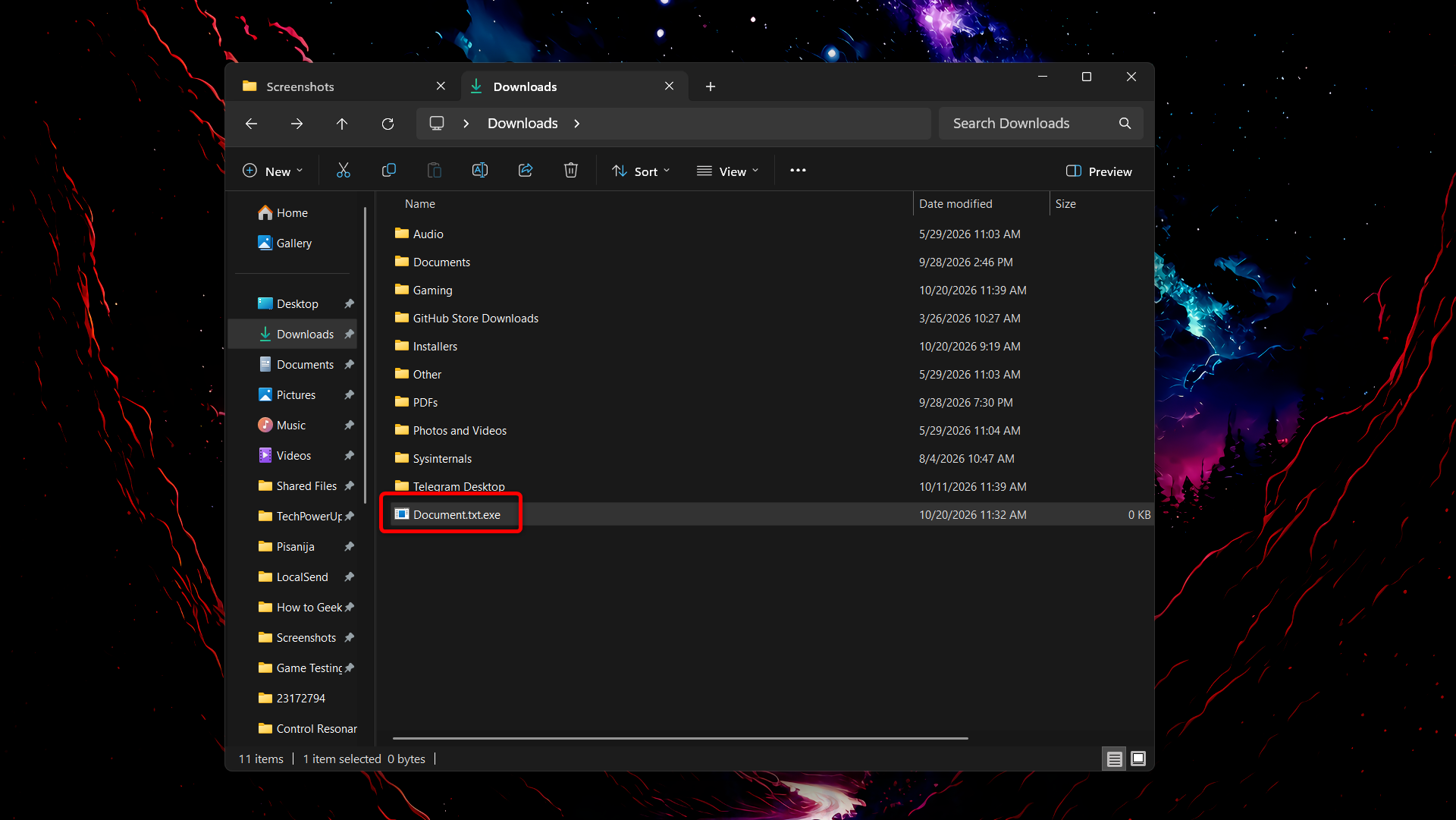
Task: Click the Copy icon in toolbar
Action: pos(389,171)
